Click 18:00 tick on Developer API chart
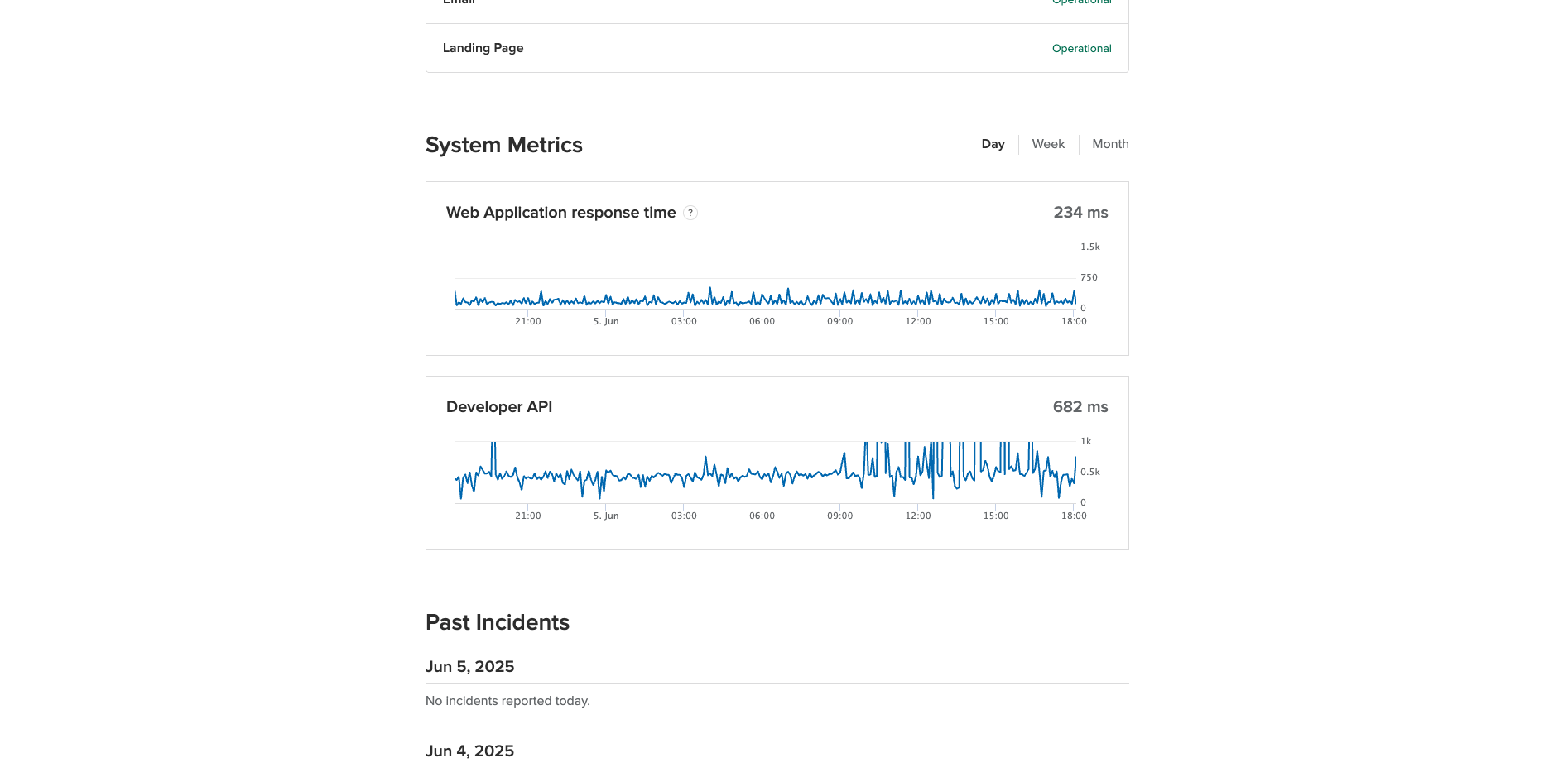Screen dimensions: 1568x763 pyautogui.click(x=1074, y=516)
